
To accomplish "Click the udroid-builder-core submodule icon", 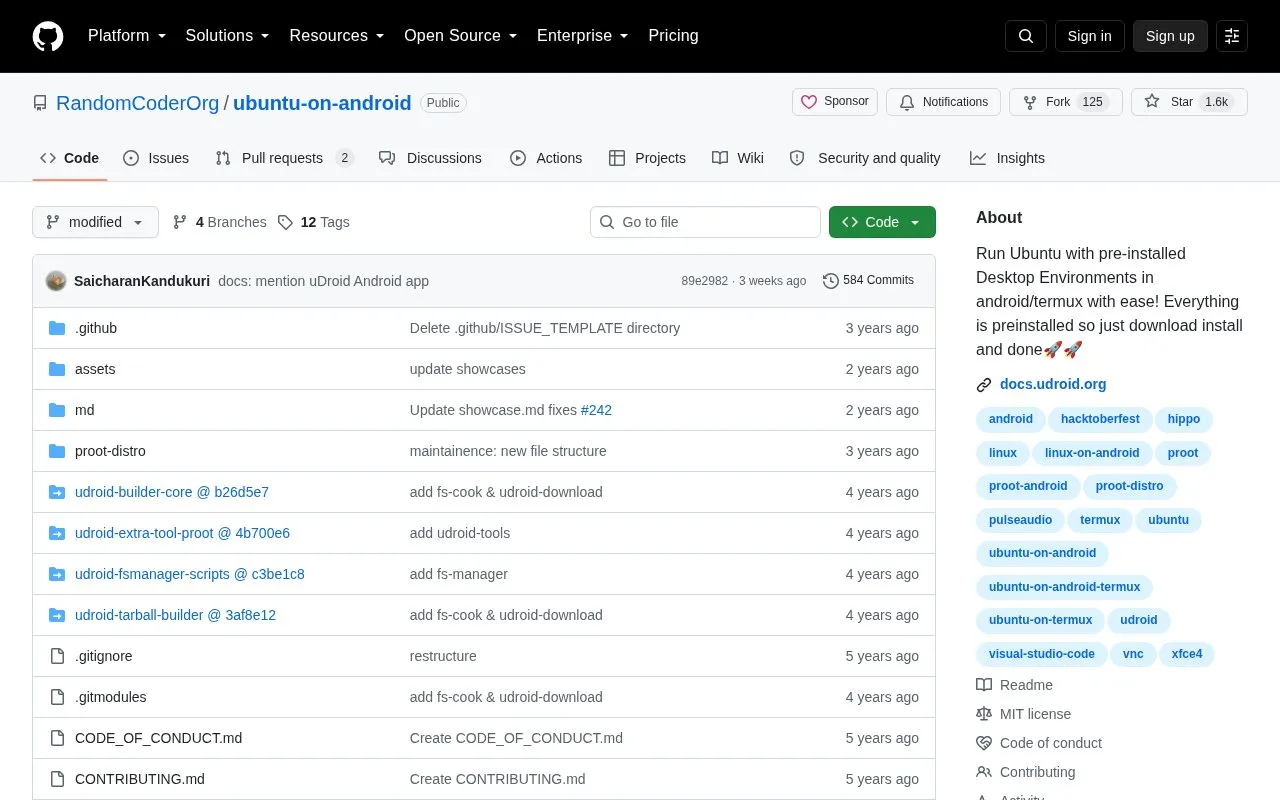I will tap(57, 492).
